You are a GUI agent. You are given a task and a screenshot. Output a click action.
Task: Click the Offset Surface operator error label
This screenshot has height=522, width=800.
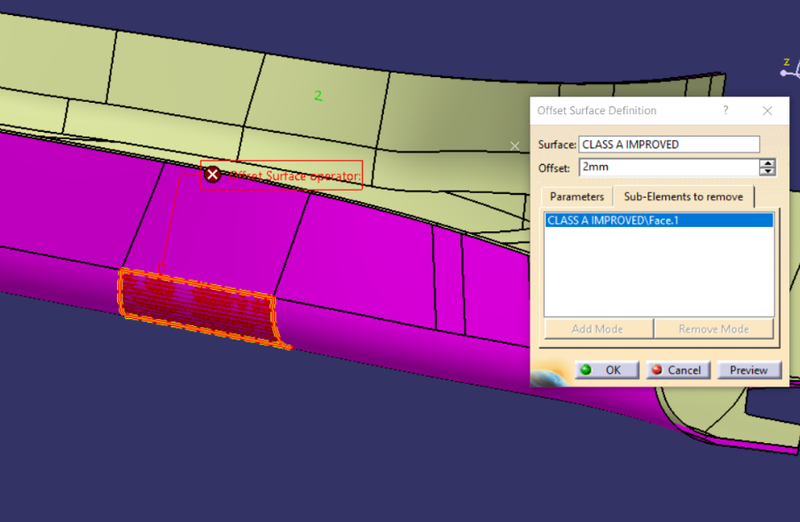pyautogui.click(x=294, y=176)
